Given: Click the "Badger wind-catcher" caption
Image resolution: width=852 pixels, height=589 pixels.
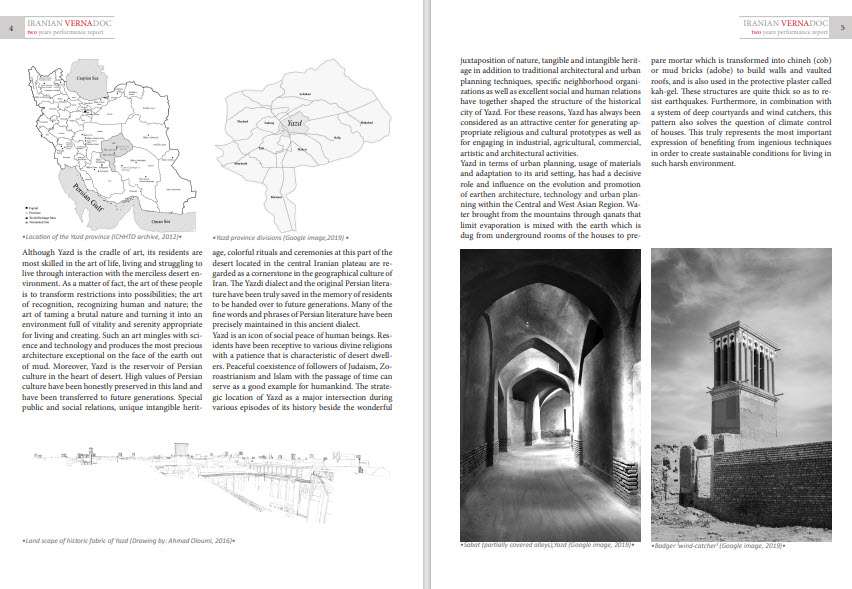Looking at the screenshot, I should (x=718, y=545).
